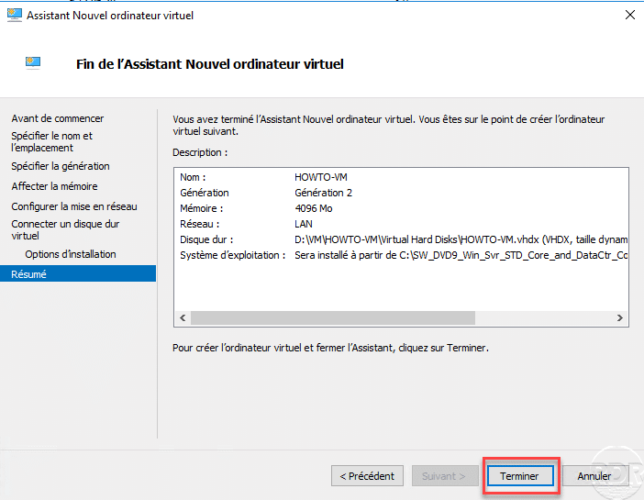Click the Description : label
This screenshot has height=500, width=644.
click(200, 152)
